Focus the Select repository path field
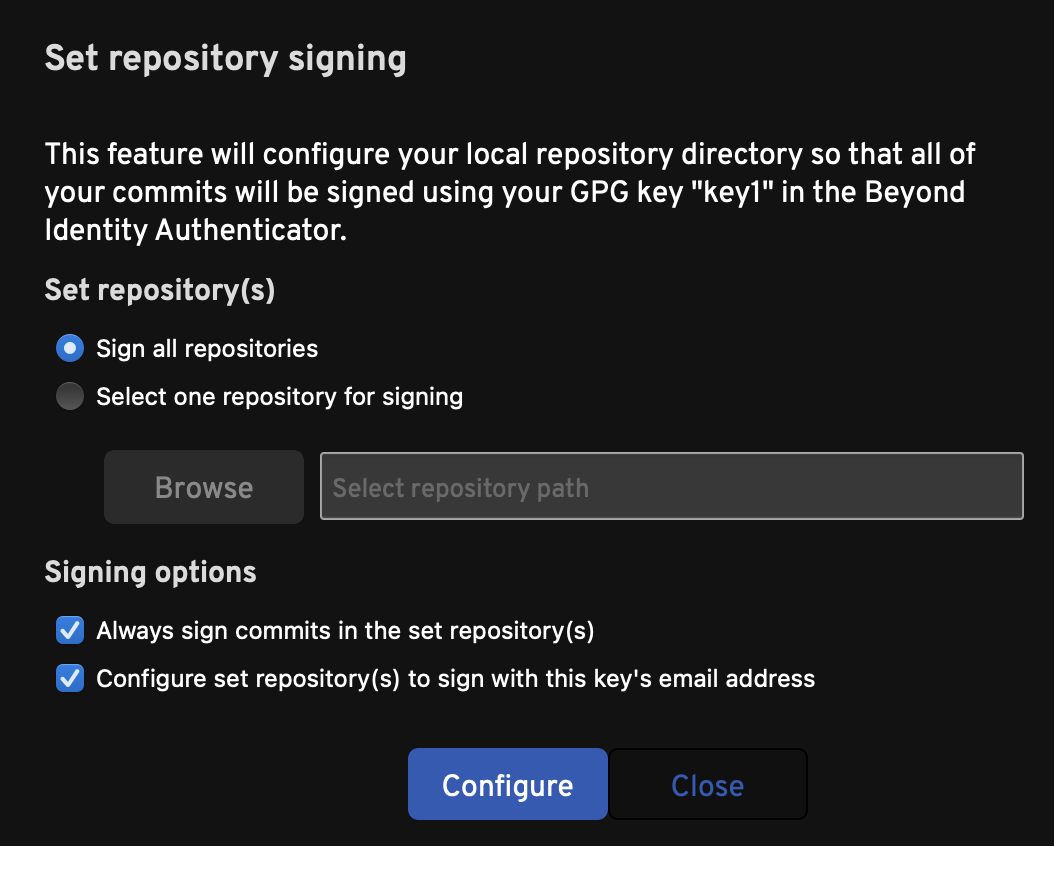Image resolution: width=1054 pixels, height=878 pixels. click(x=671, y=487)
